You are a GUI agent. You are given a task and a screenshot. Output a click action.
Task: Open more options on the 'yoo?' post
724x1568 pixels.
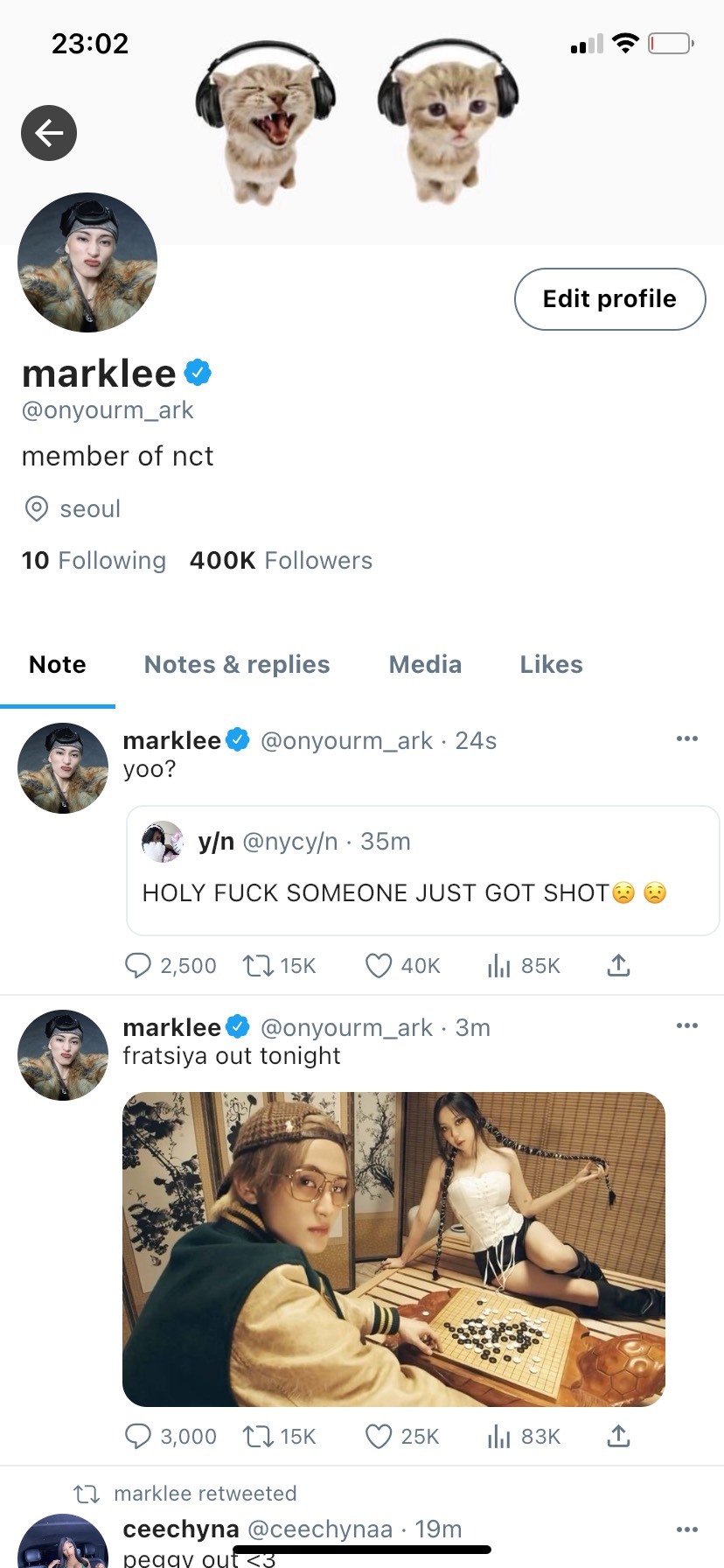[687, 739]
